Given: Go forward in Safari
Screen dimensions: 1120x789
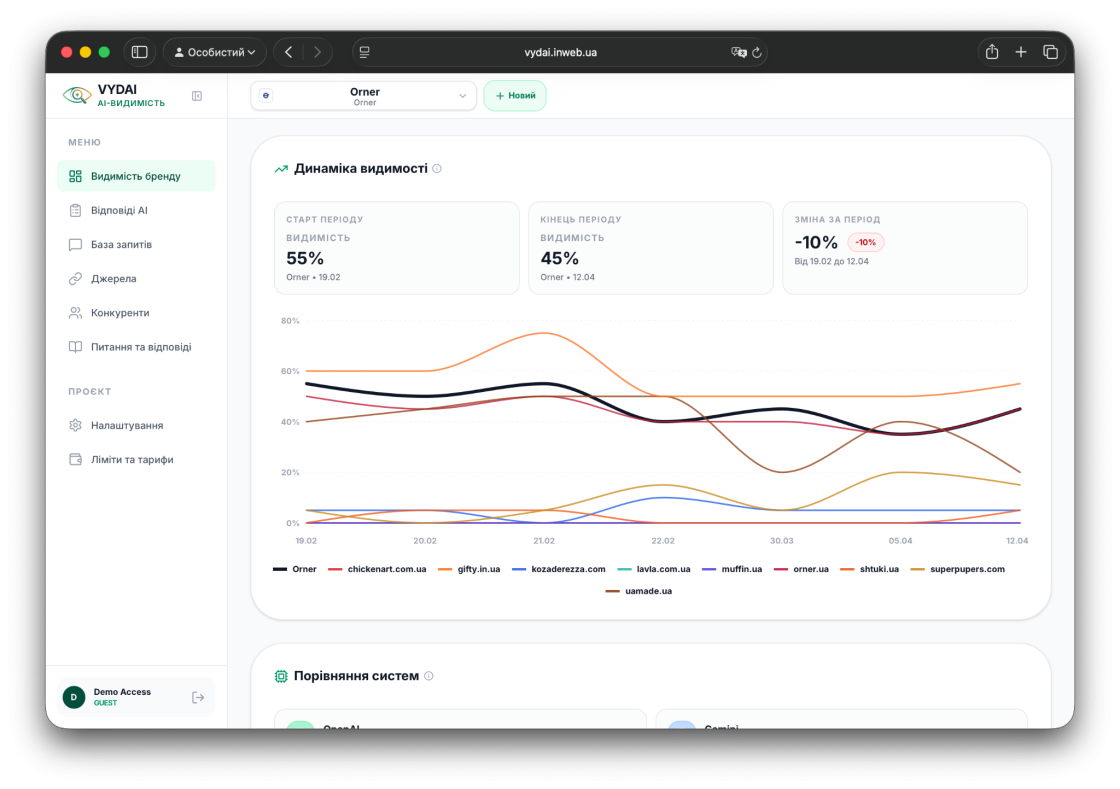Looking at the screenshot, I should click(x=317, y=52).
